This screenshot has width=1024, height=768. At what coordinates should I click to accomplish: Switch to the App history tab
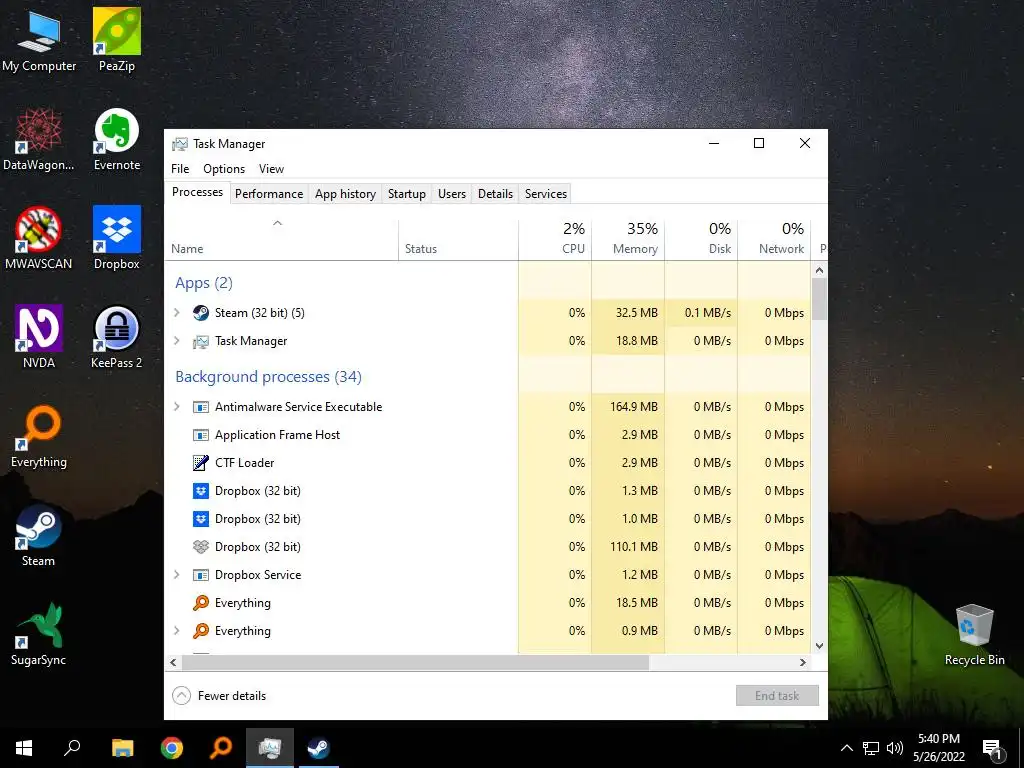[345, 194]
